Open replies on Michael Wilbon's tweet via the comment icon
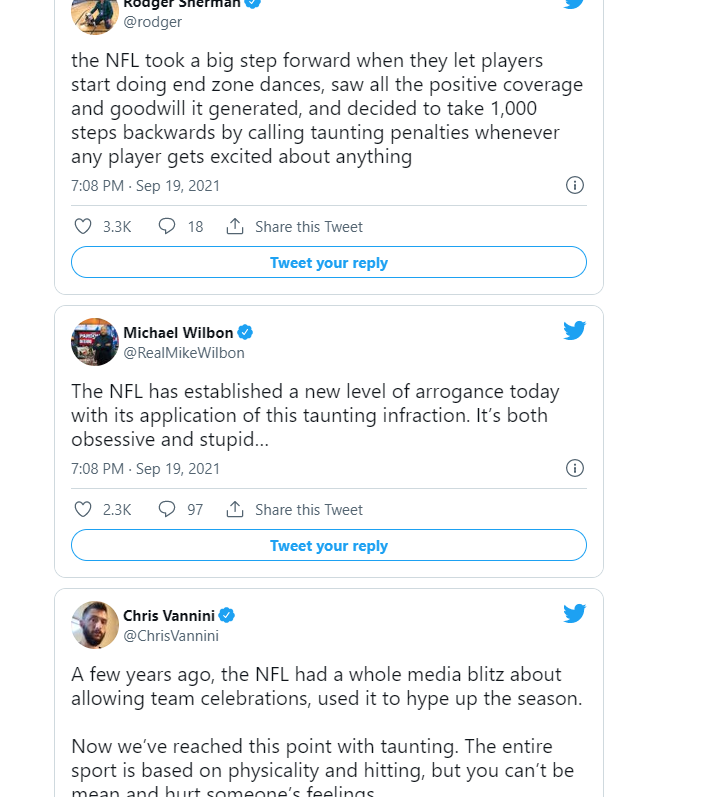Viewport: 709px width, 797px height. (x=167, y=510)
